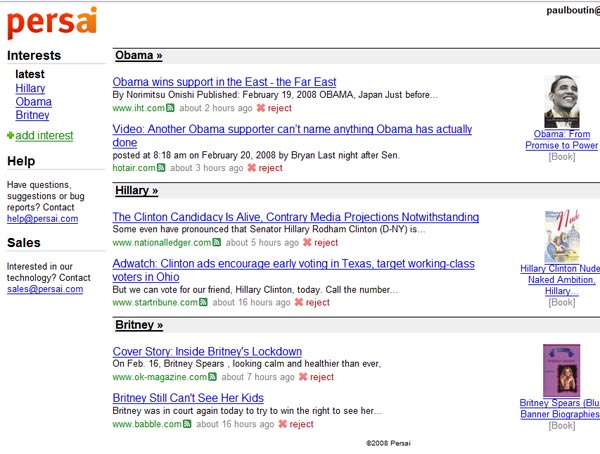Click the red reject X for the hotair.com article
Viewport: 600px width, 454px height.
click(x=252, y=168)
